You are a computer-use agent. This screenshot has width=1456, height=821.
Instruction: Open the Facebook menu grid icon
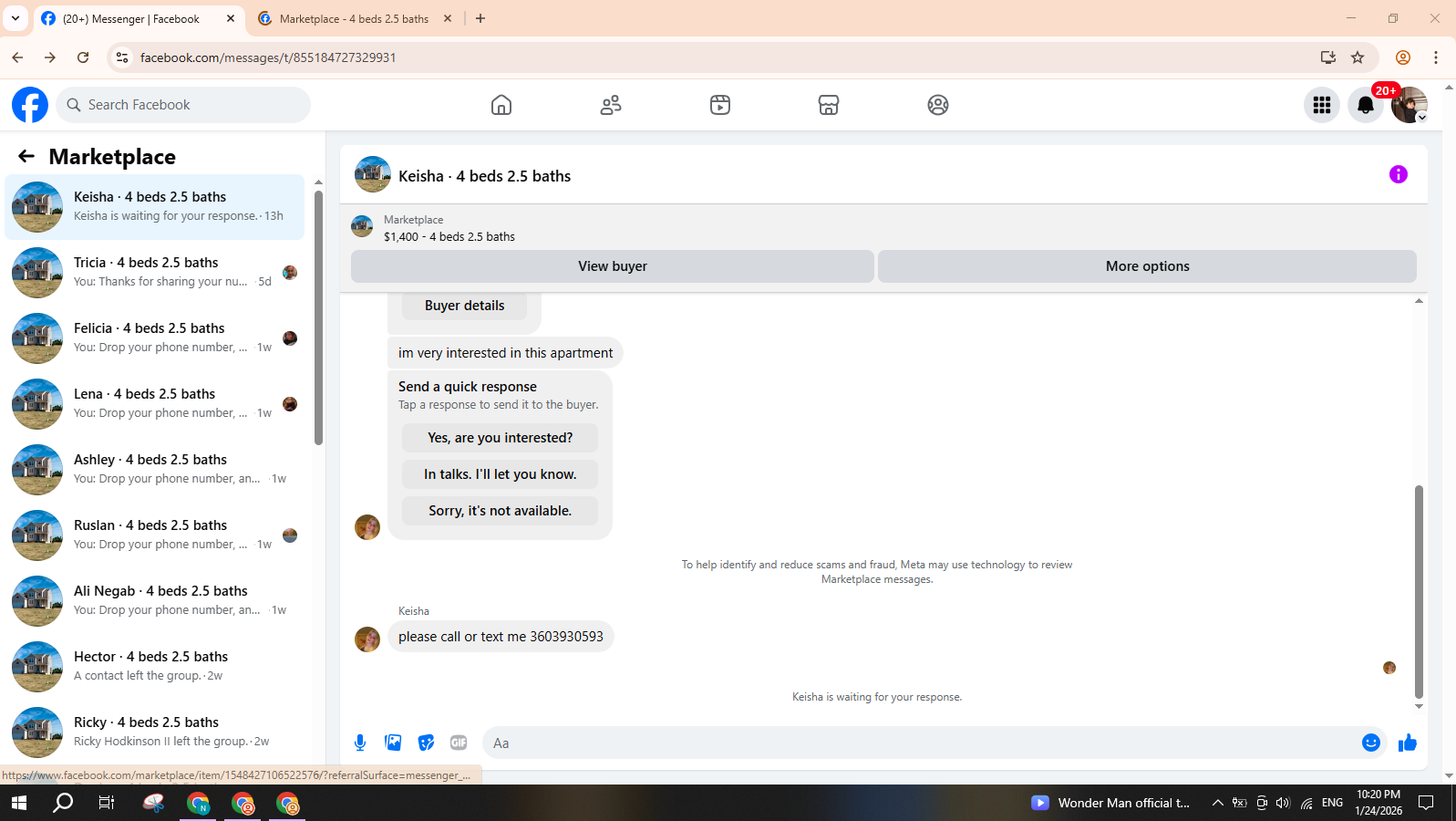coord(1322,105)
